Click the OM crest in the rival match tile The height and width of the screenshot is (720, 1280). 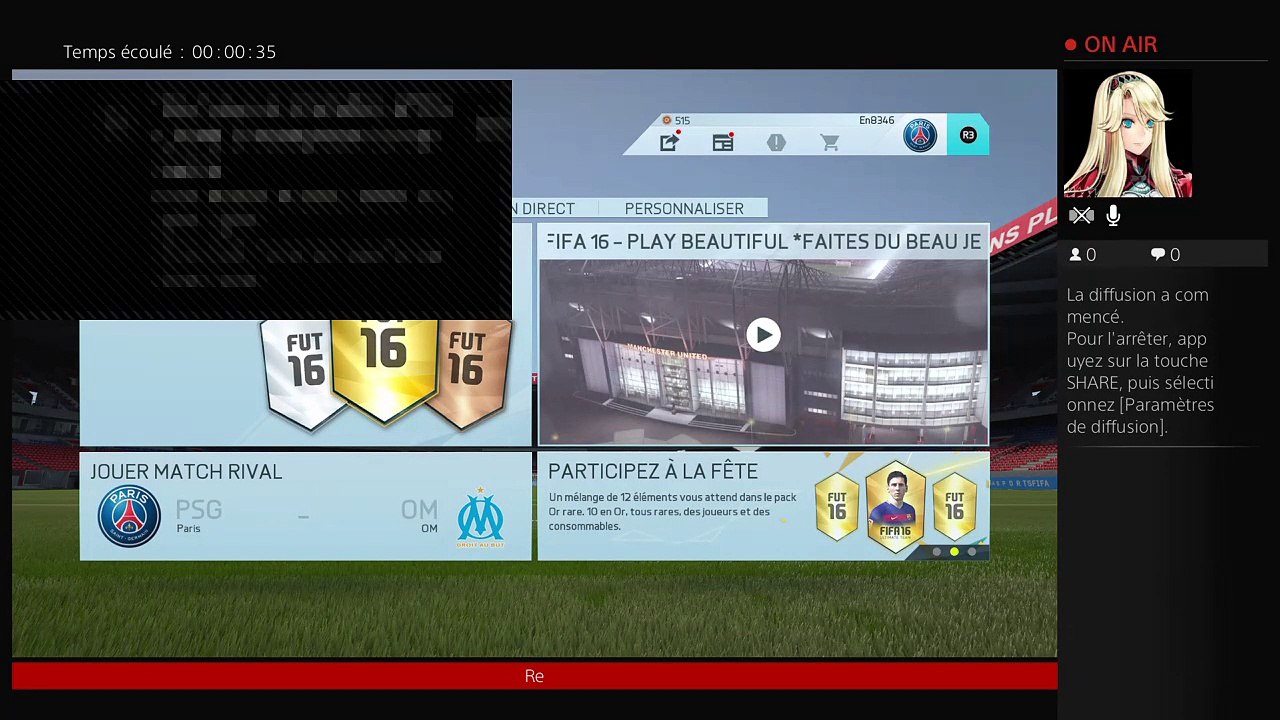point(481,516)
